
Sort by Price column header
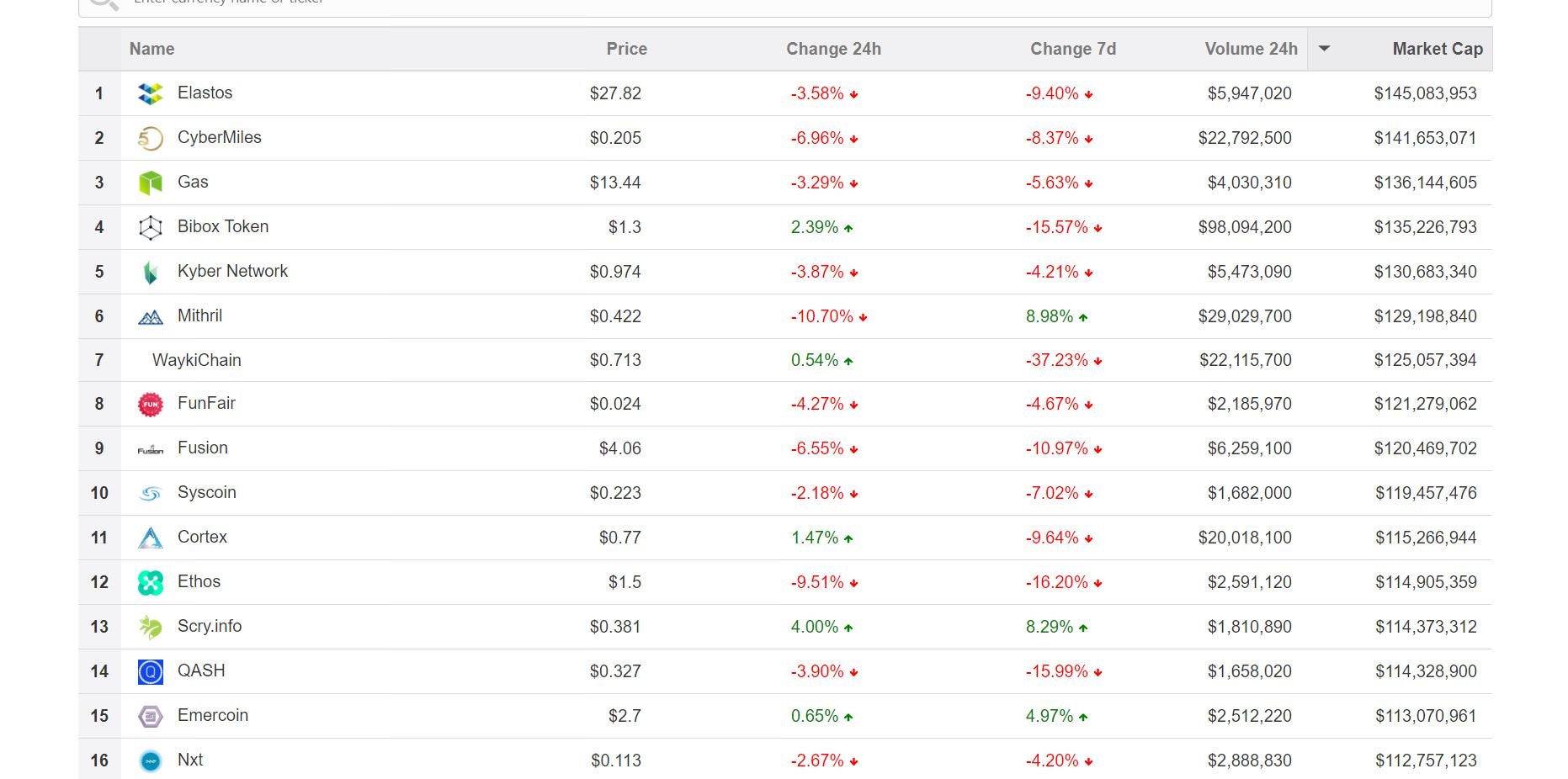(626, 49)
